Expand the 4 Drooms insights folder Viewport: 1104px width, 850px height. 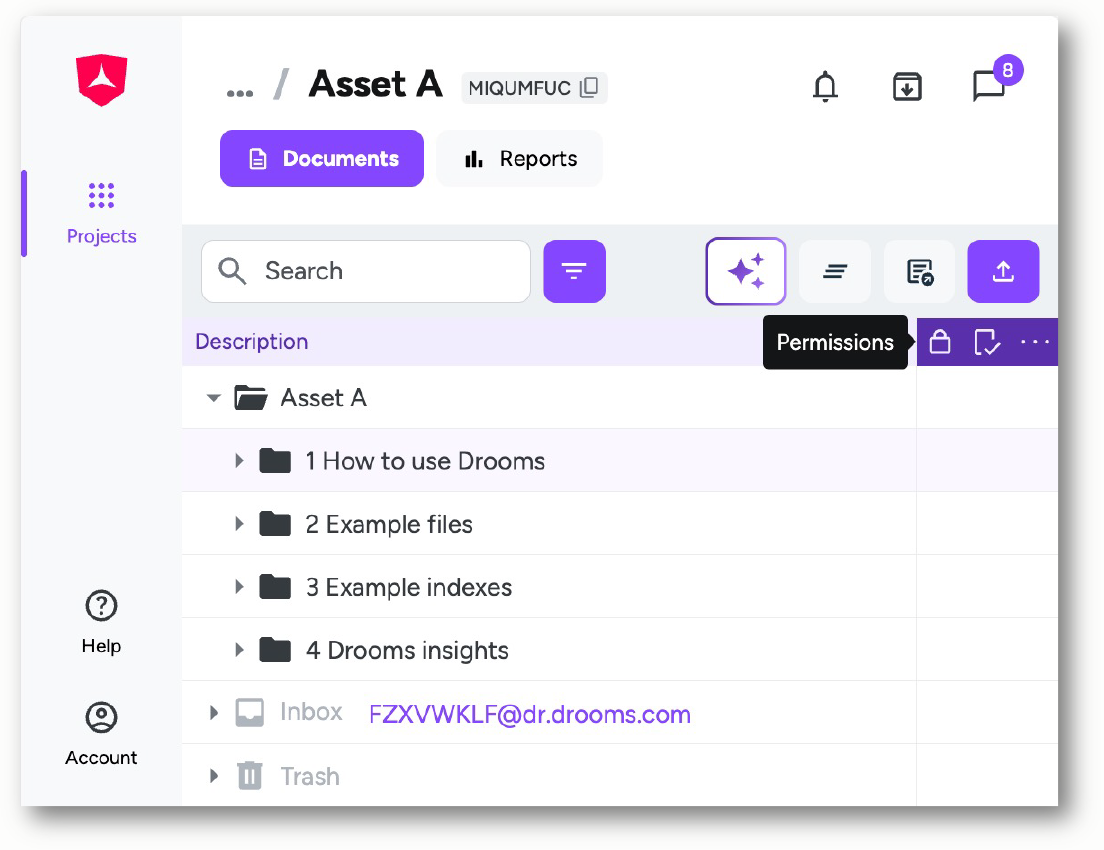(x=239, y=650)
